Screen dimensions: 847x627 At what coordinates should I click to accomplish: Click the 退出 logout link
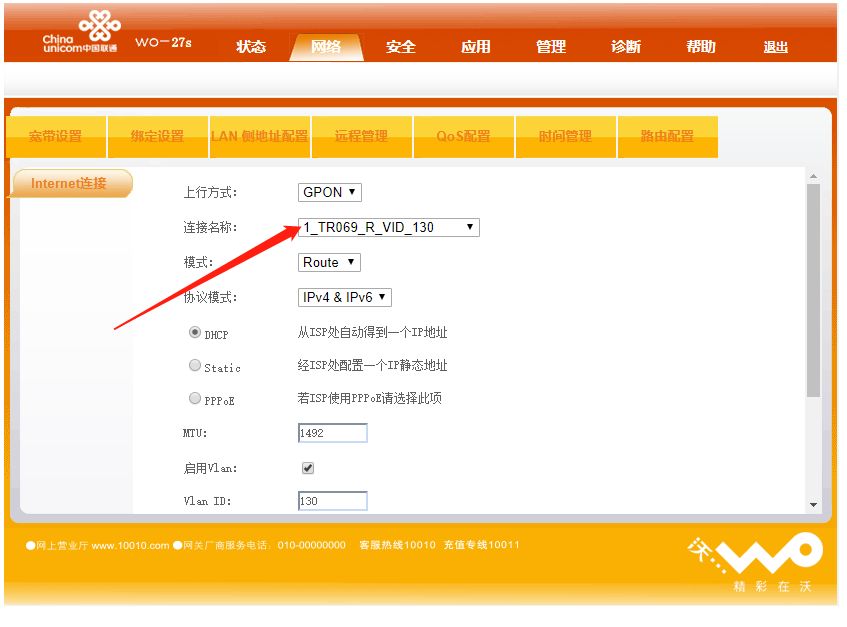pos(776,47)
